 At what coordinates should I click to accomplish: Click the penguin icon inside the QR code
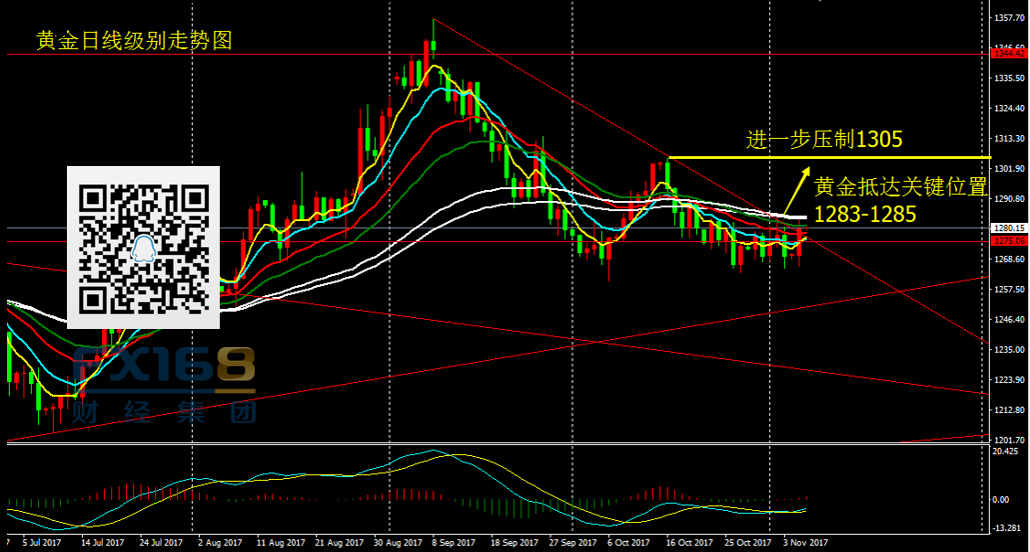coord(143,245)
